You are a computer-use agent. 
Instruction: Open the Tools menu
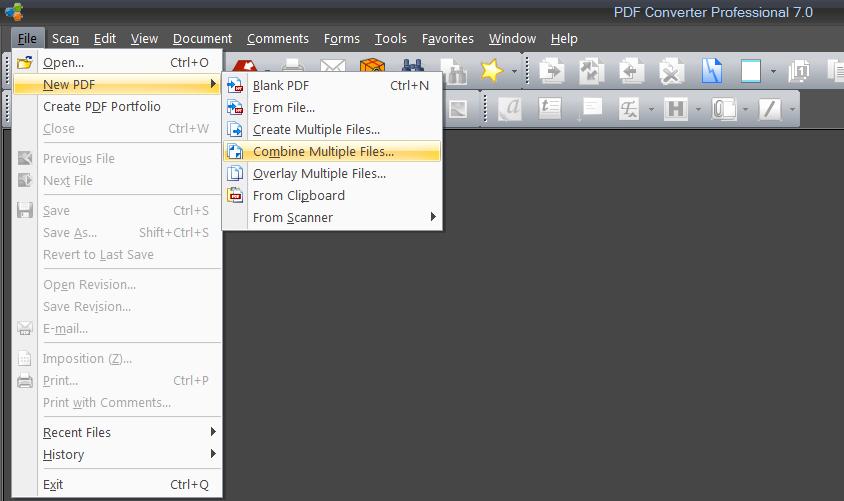tap(391, 39)
